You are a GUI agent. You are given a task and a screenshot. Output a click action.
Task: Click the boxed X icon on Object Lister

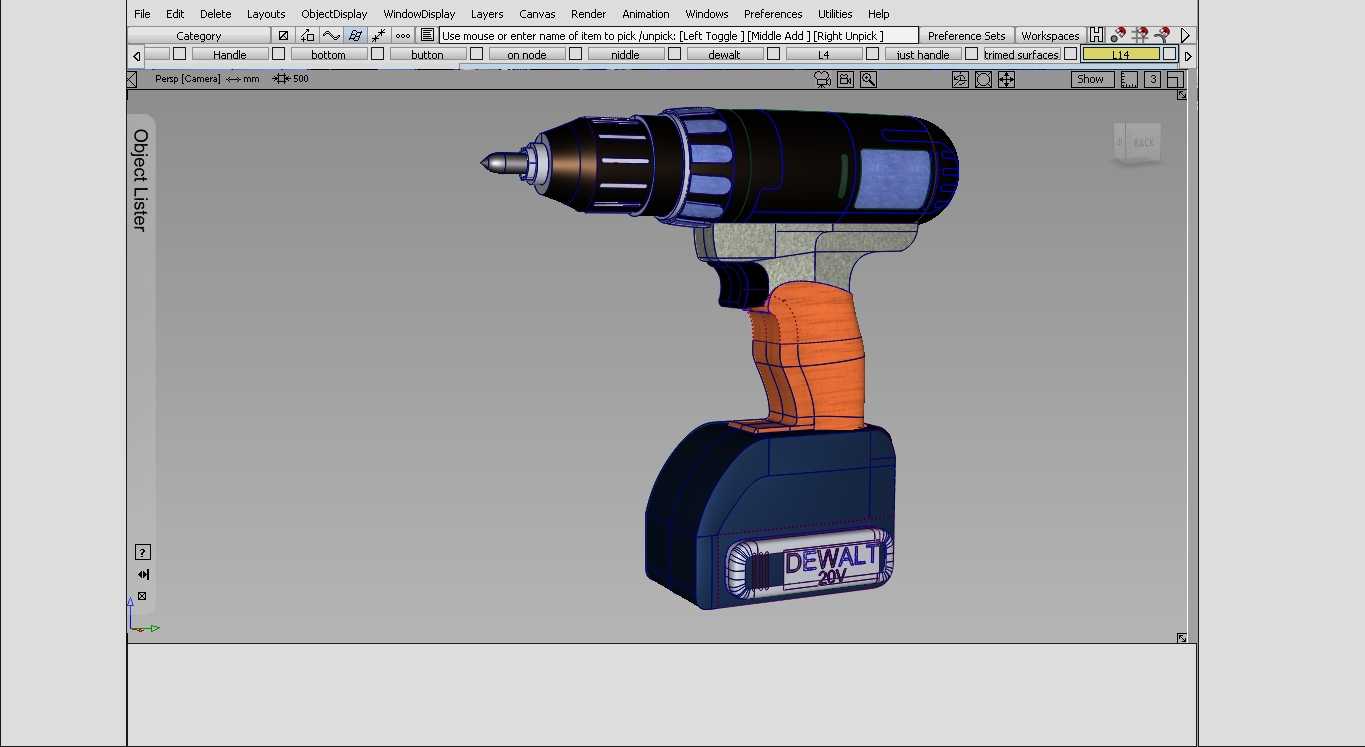142,596
